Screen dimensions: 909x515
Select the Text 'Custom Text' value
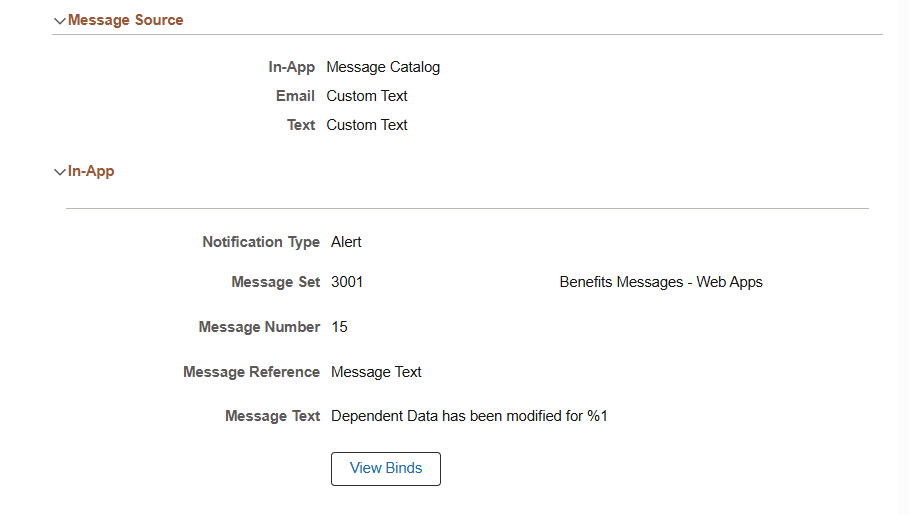pyautogui.click(x=367, y=125)
